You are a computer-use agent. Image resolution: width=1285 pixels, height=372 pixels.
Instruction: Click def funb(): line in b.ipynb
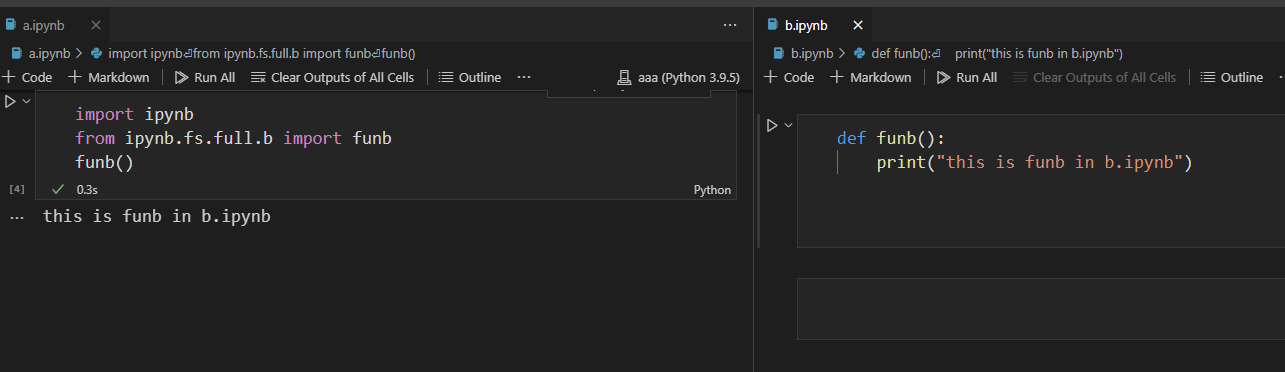[890, 138]
